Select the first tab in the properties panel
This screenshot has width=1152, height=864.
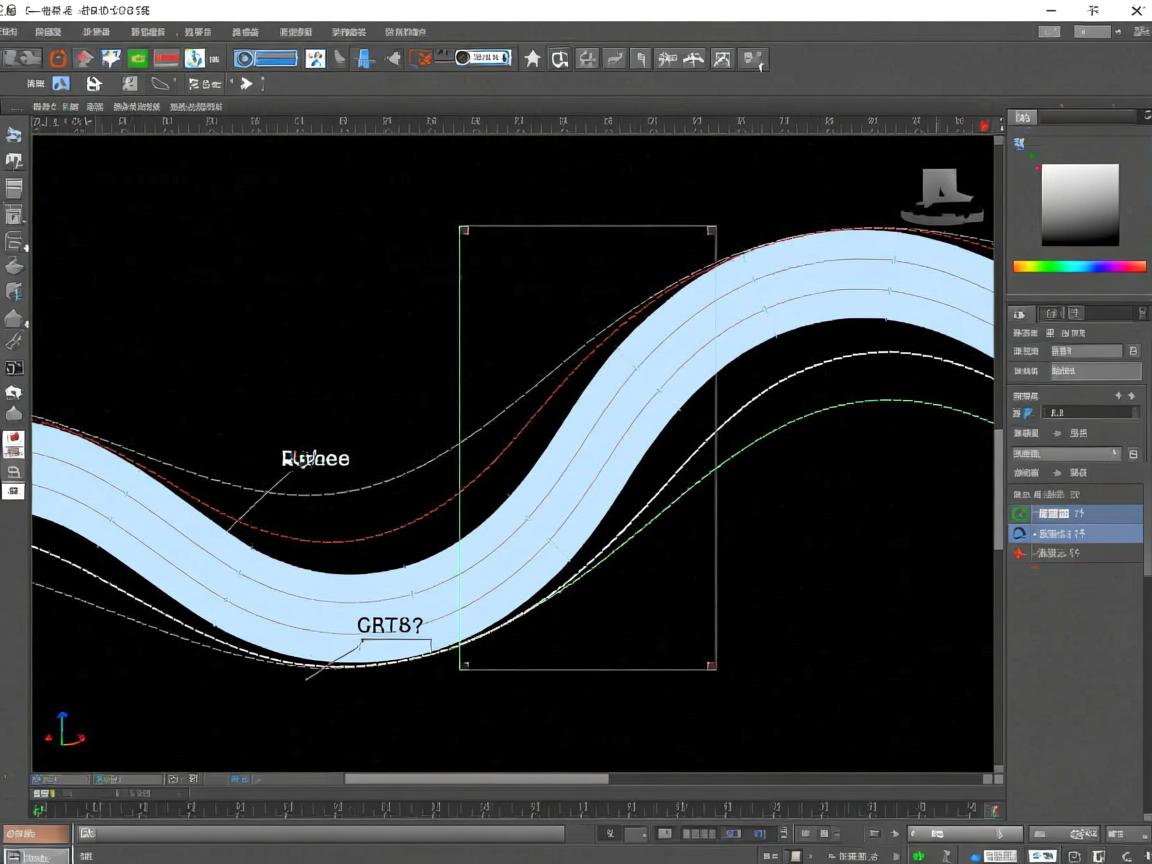pyautogui.click(x=1020, y=313)
